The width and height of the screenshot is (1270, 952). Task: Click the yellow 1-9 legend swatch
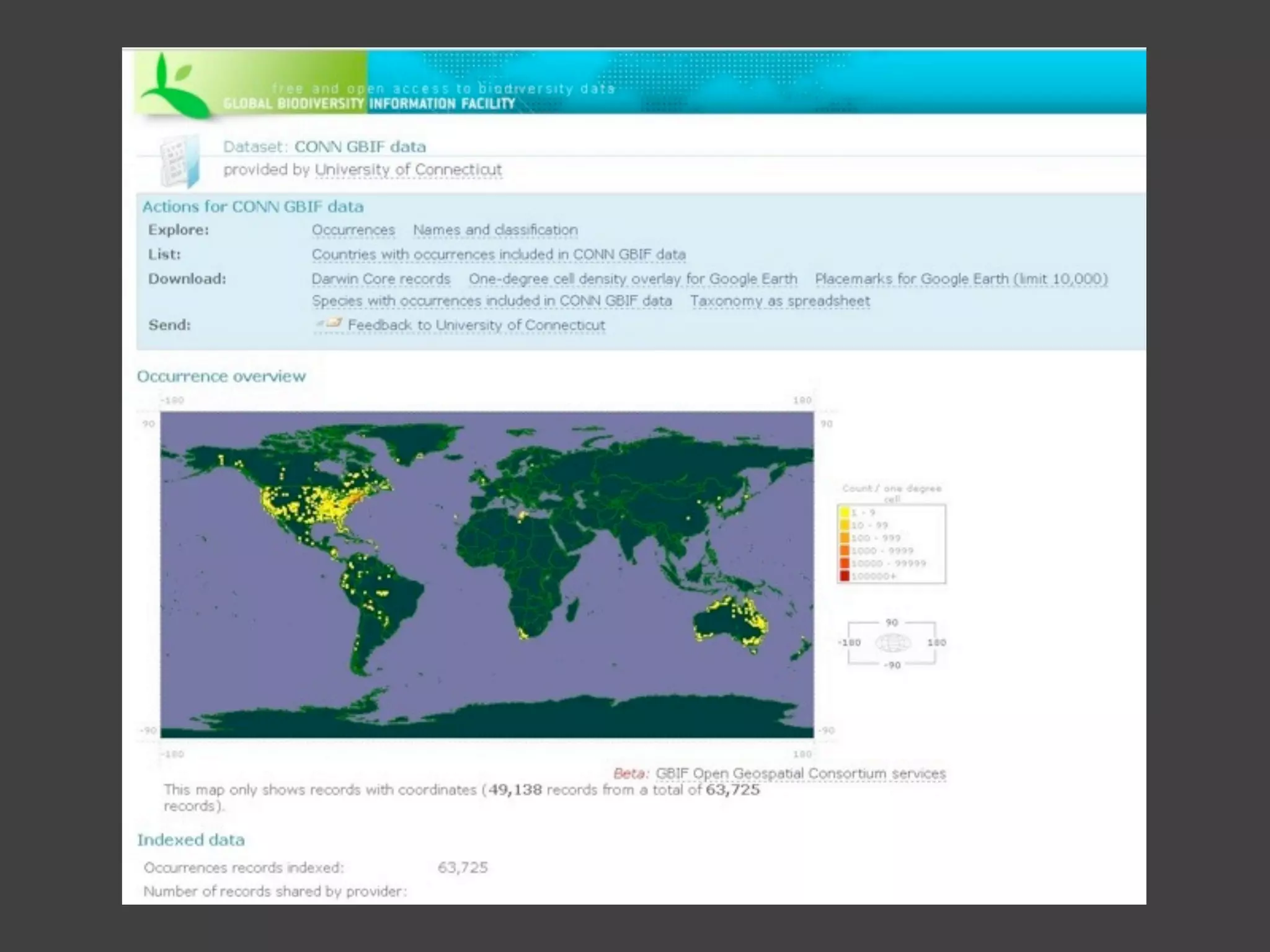[845, 513]
